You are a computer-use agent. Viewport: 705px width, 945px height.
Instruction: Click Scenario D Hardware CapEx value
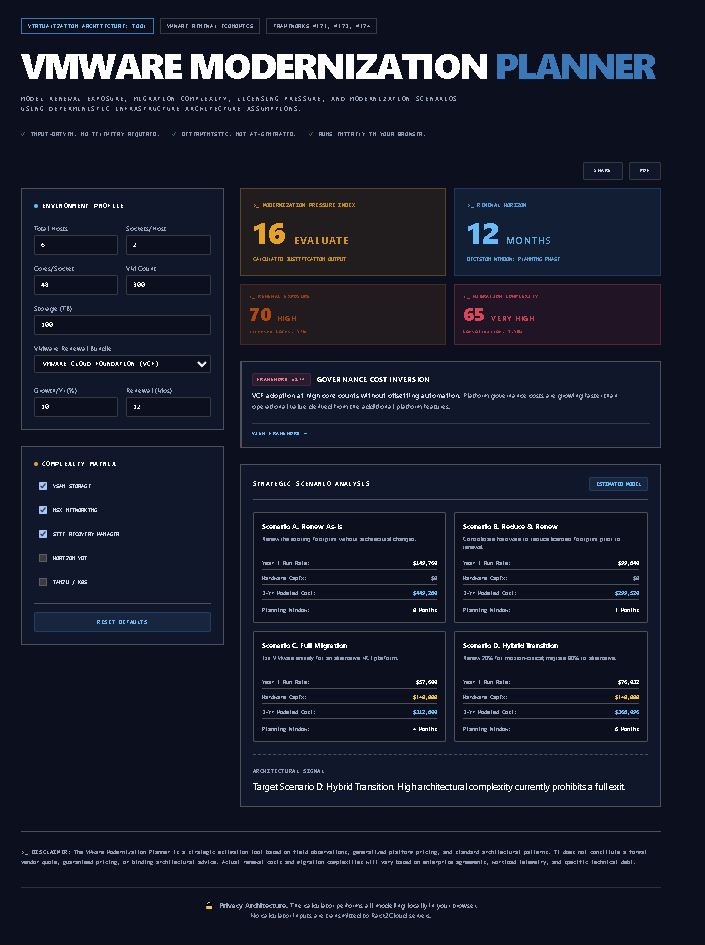[x=627, y=697]
